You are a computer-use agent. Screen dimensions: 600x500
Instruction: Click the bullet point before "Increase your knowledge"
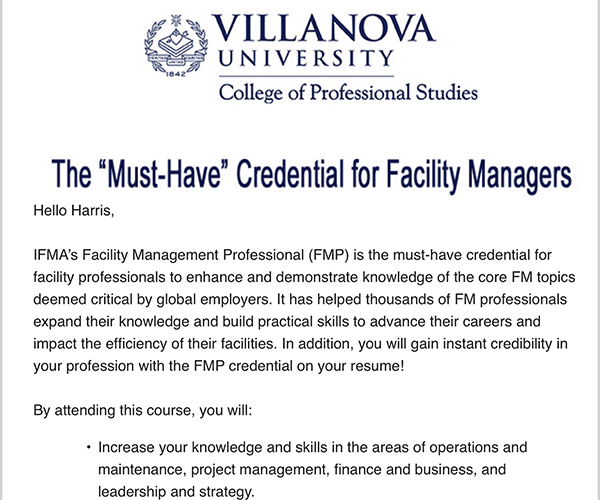coord(89,447)
